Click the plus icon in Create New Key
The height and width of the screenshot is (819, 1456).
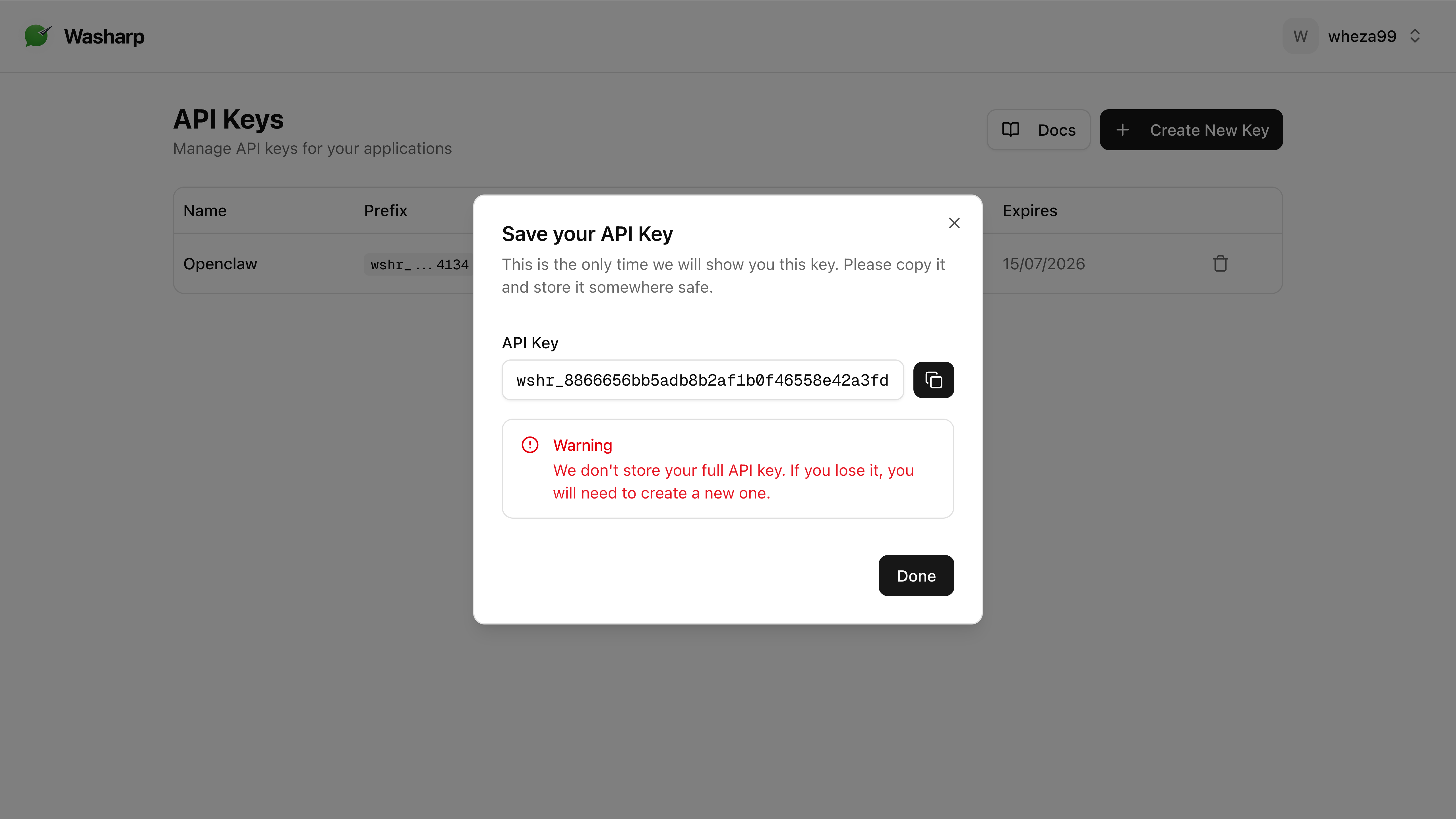pos(1122,129)
